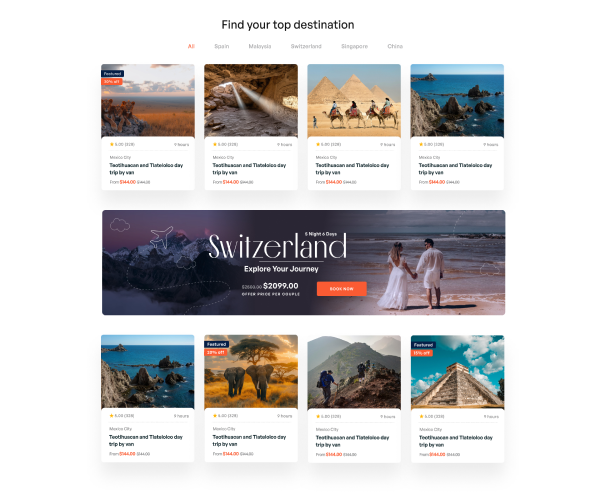Select the All destination filter tab

[x=191, y=46]
